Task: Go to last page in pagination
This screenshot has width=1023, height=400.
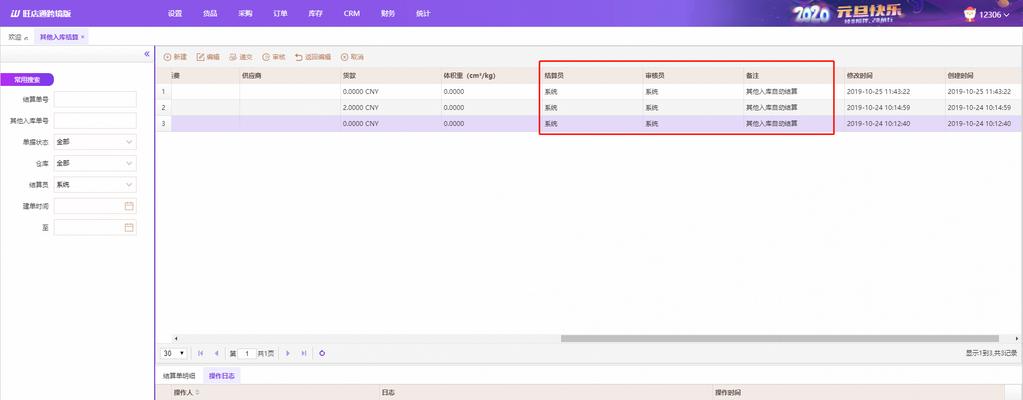Action: click(x=303, y=353)
